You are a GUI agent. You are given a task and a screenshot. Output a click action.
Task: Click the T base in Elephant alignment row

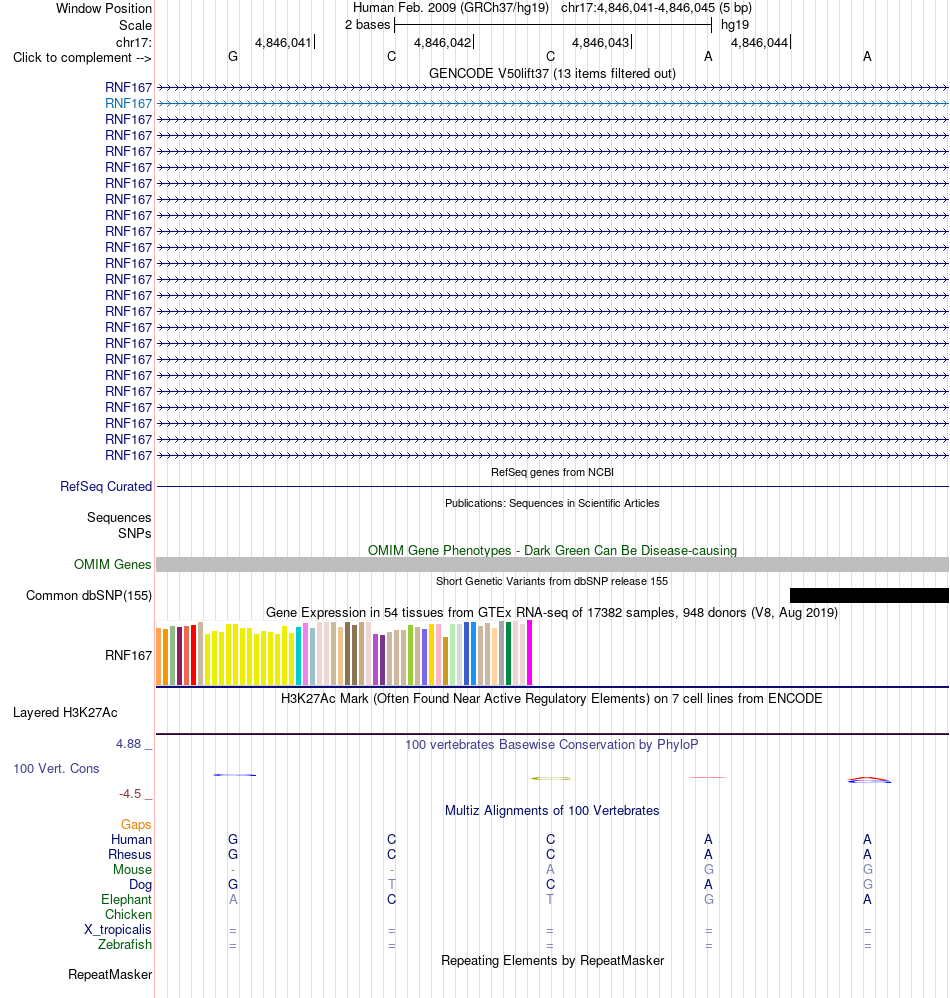[550, 899]
